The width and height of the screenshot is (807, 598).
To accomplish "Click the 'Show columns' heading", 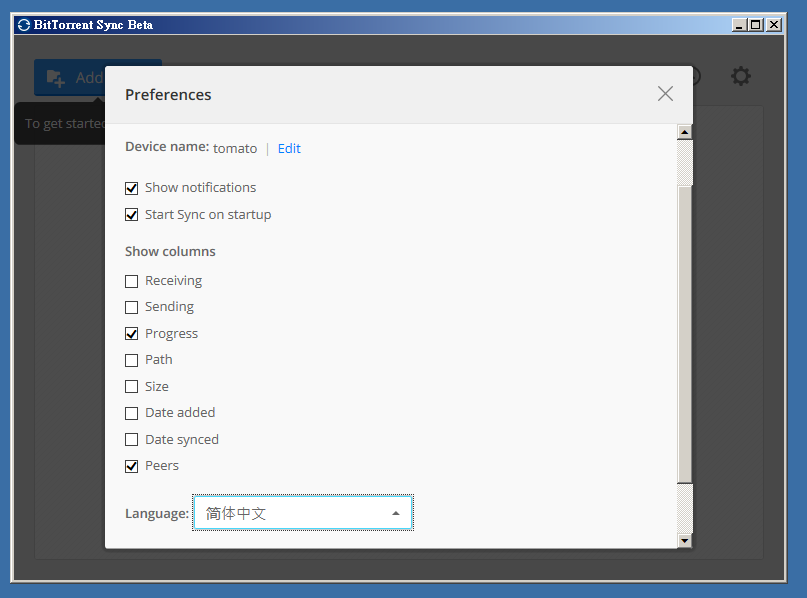I will (170, 252).
